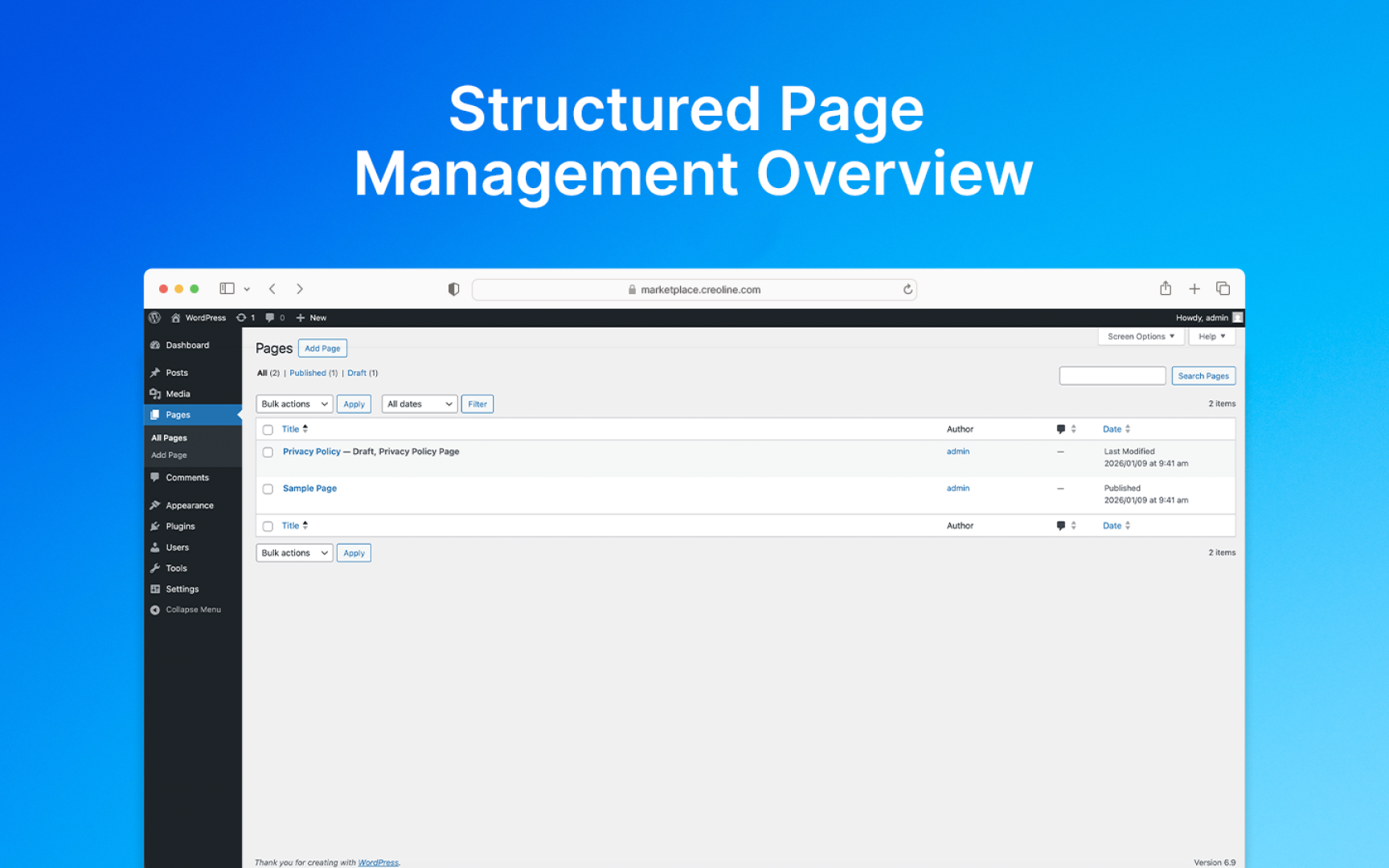The width and height of the screenshot is (1389, 868).
Task: Toggle select-all checkbox in table header
Action: point(268,430)
